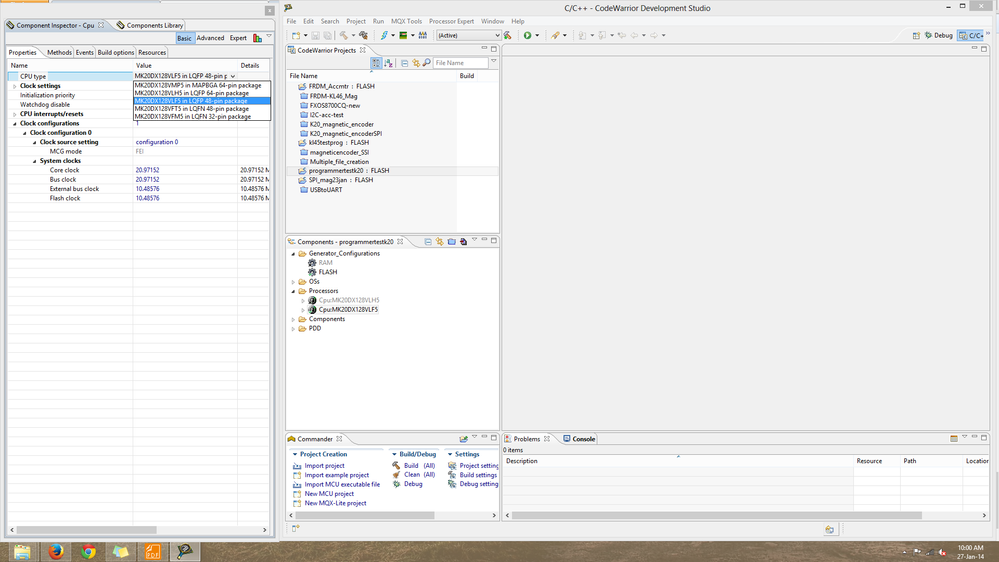This screenshot has width=999, height=562.
Task: Expand the OSs folder in Components
Action: tap(294, 282)
